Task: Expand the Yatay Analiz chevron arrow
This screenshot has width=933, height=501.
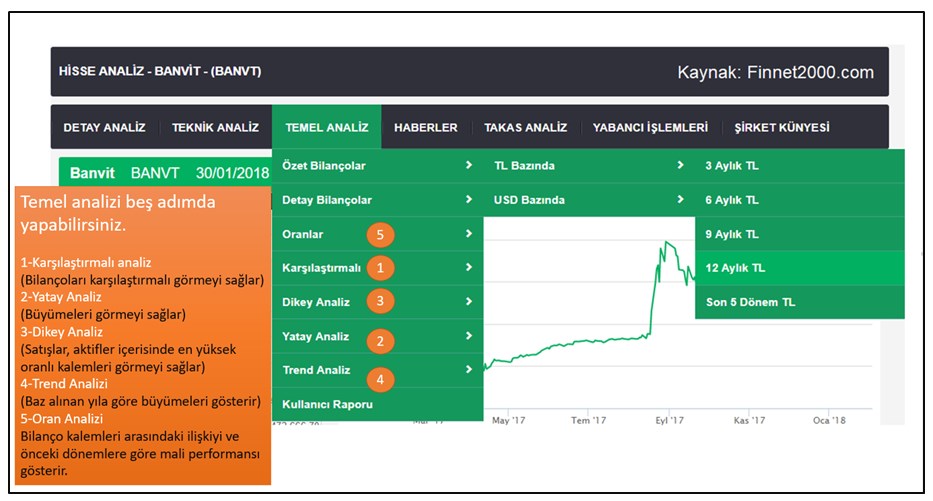Action: 469,336
